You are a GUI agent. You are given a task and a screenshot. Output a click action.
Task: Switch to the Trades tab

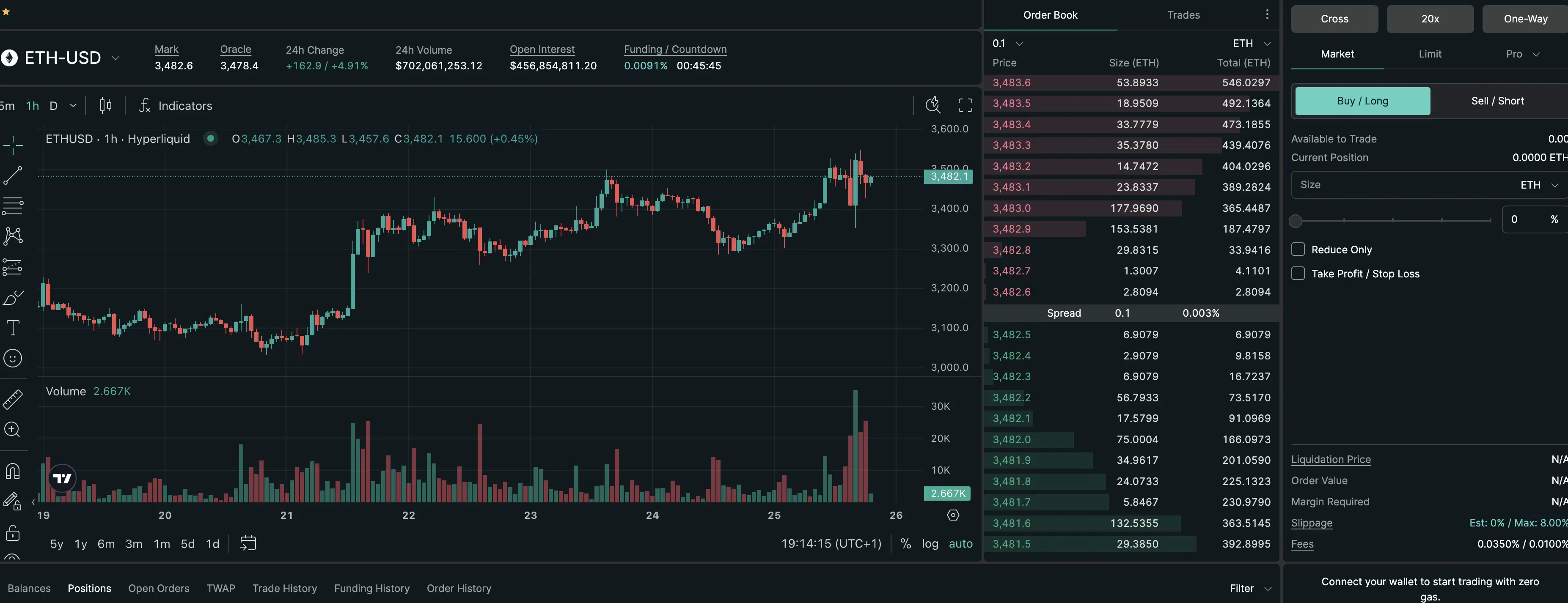click(x=1183, y=15)
